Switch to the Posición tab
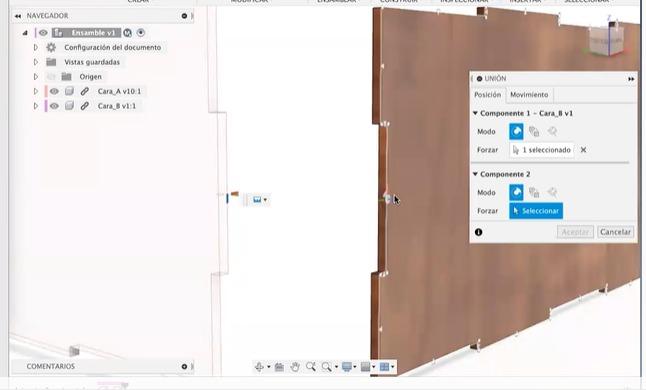The height and width of the screenshot is (390, 646). [x=487, y=95]
